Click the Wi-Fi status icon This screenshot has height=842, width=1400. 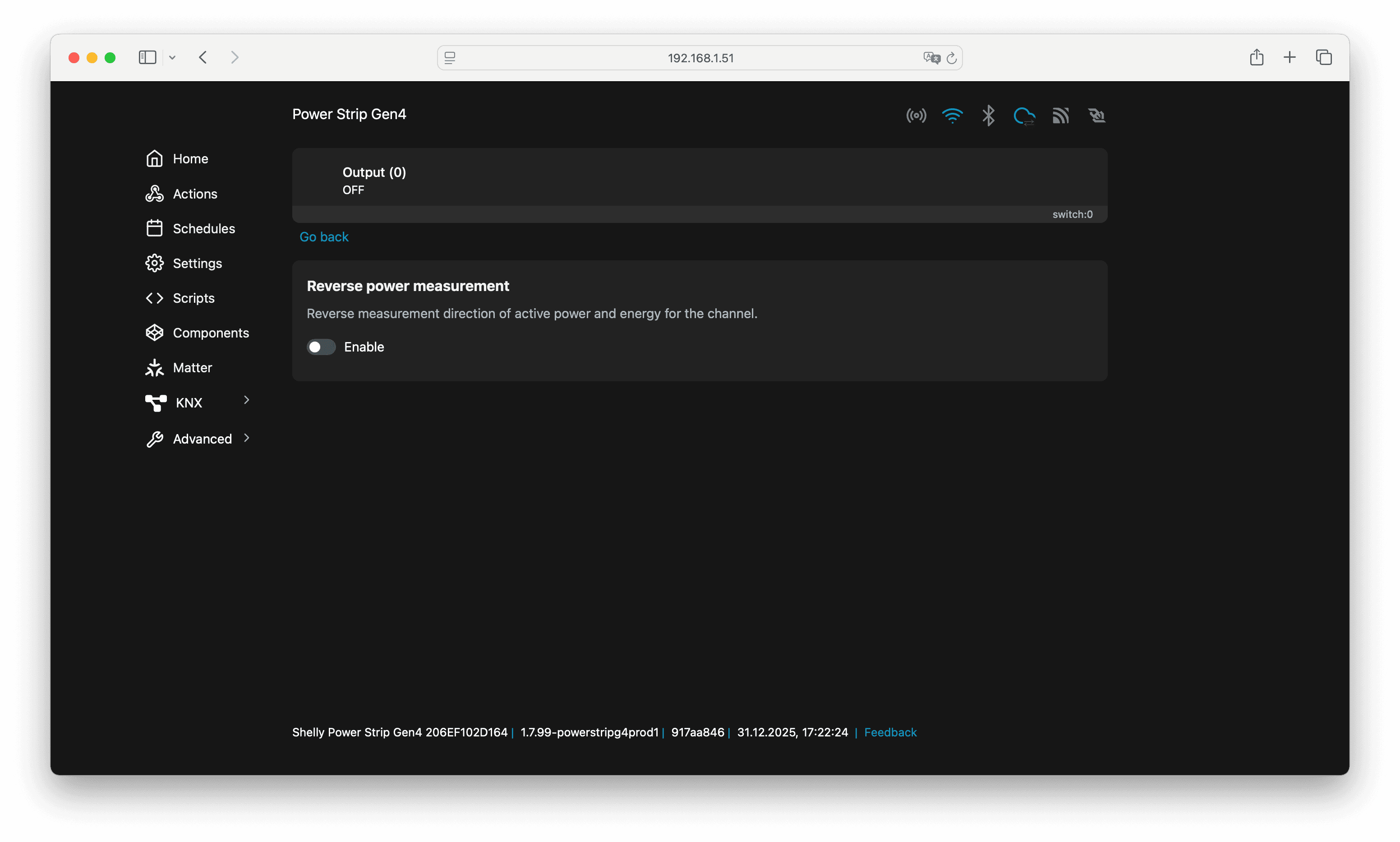(x=952, y=116)
